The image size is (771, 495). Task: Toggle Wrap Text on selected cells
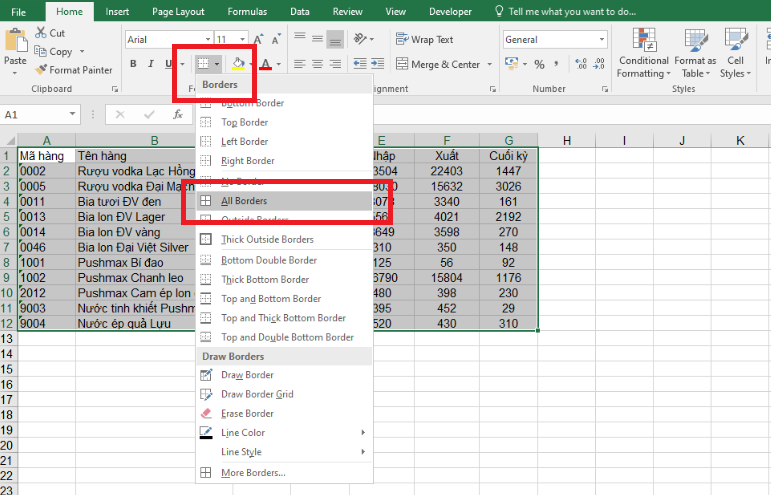[x=424, y=40]
